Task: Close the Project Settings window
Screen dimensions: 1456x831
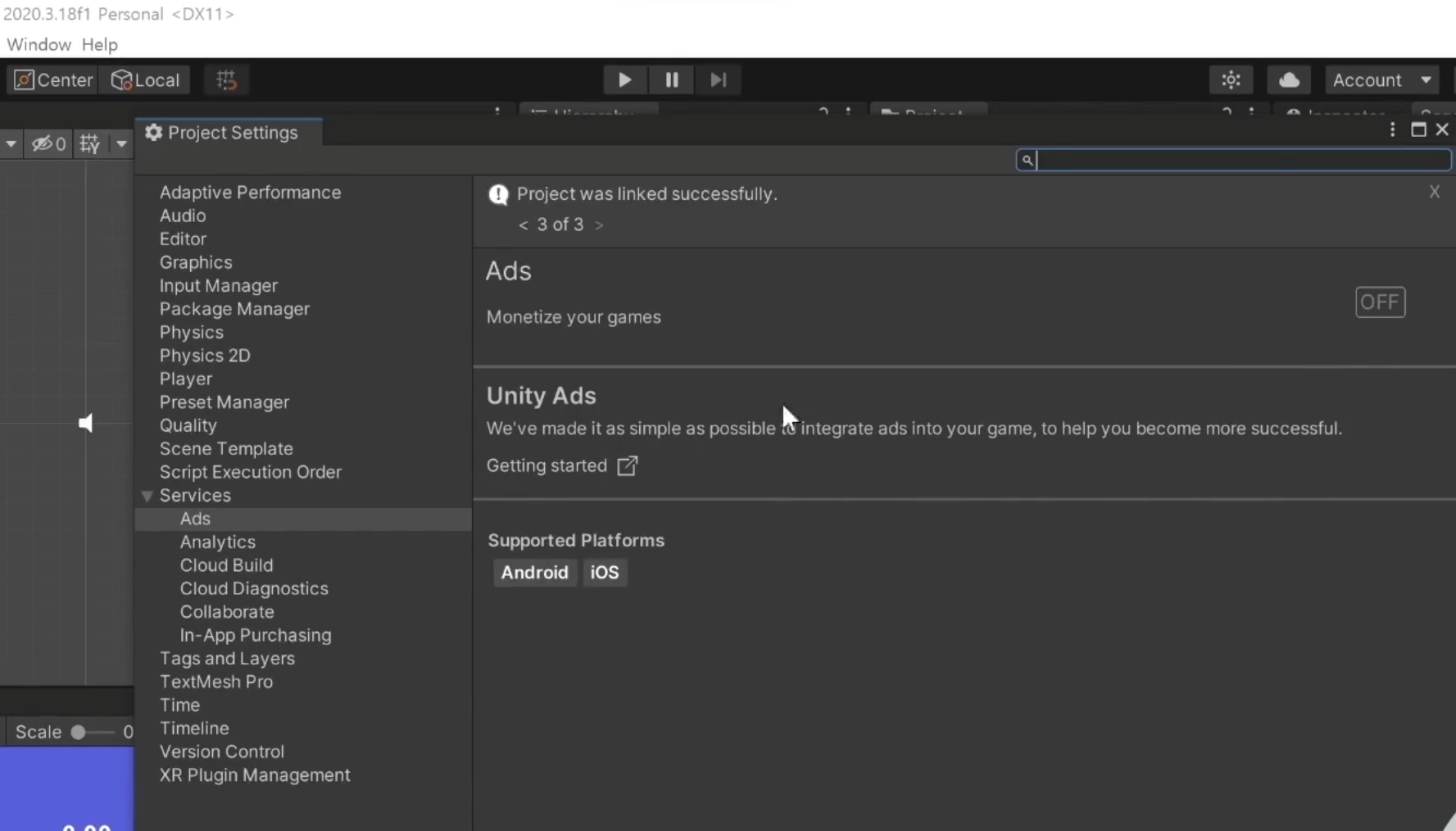Action: click(x=1442, y=129)
